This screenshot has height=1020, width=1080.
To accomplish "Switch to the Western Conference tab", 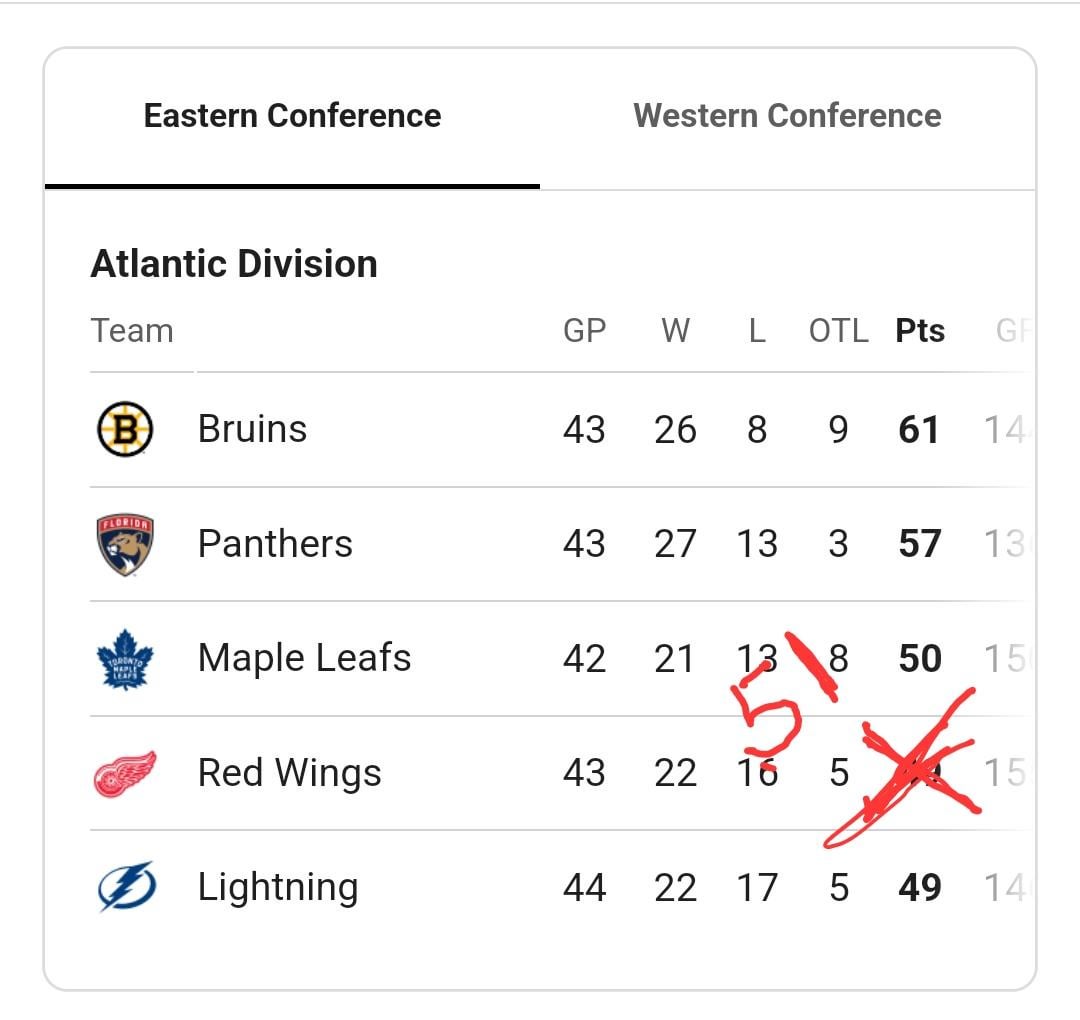I will pos(787,116).
